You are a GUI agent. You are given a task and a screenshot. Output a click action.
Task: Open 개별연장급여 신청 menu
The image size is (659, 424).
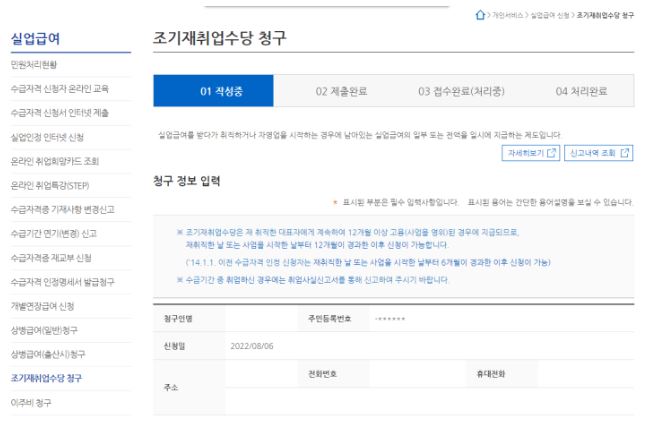pyautogui.click(x=42, y=306)
